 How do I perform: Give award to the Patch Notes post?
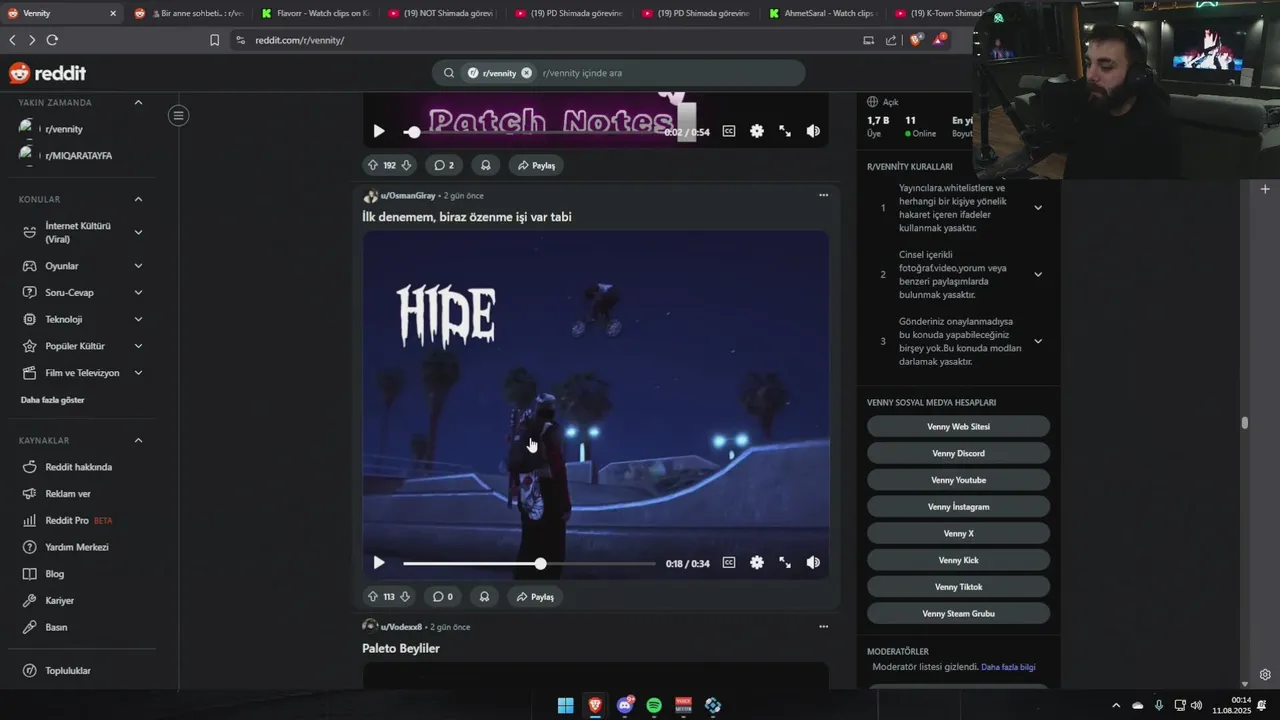pos(485,165)
